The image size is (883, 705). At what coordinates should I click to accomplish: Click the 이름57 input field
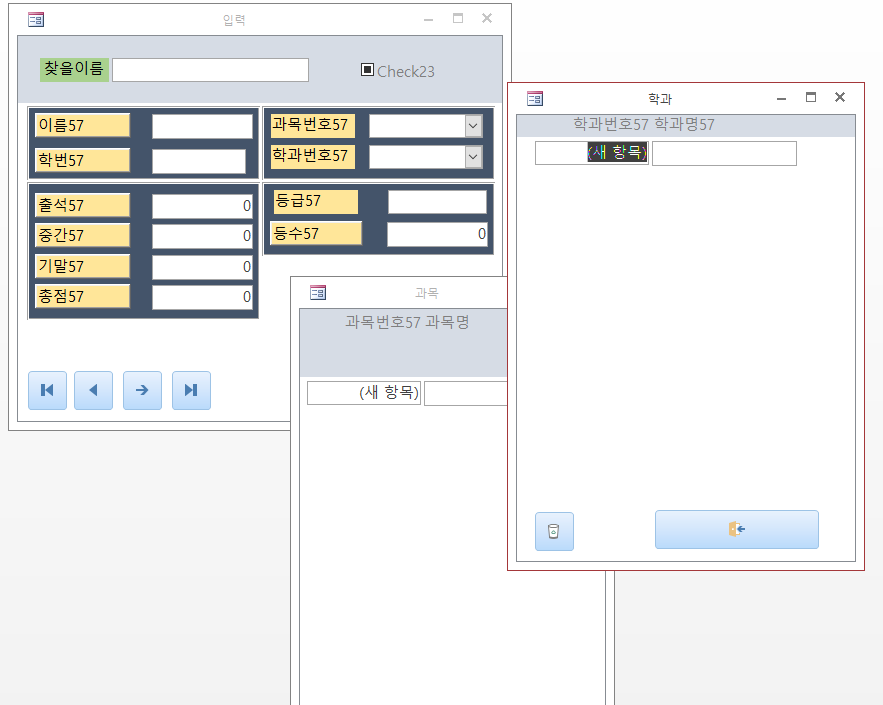tap(202, 126)
